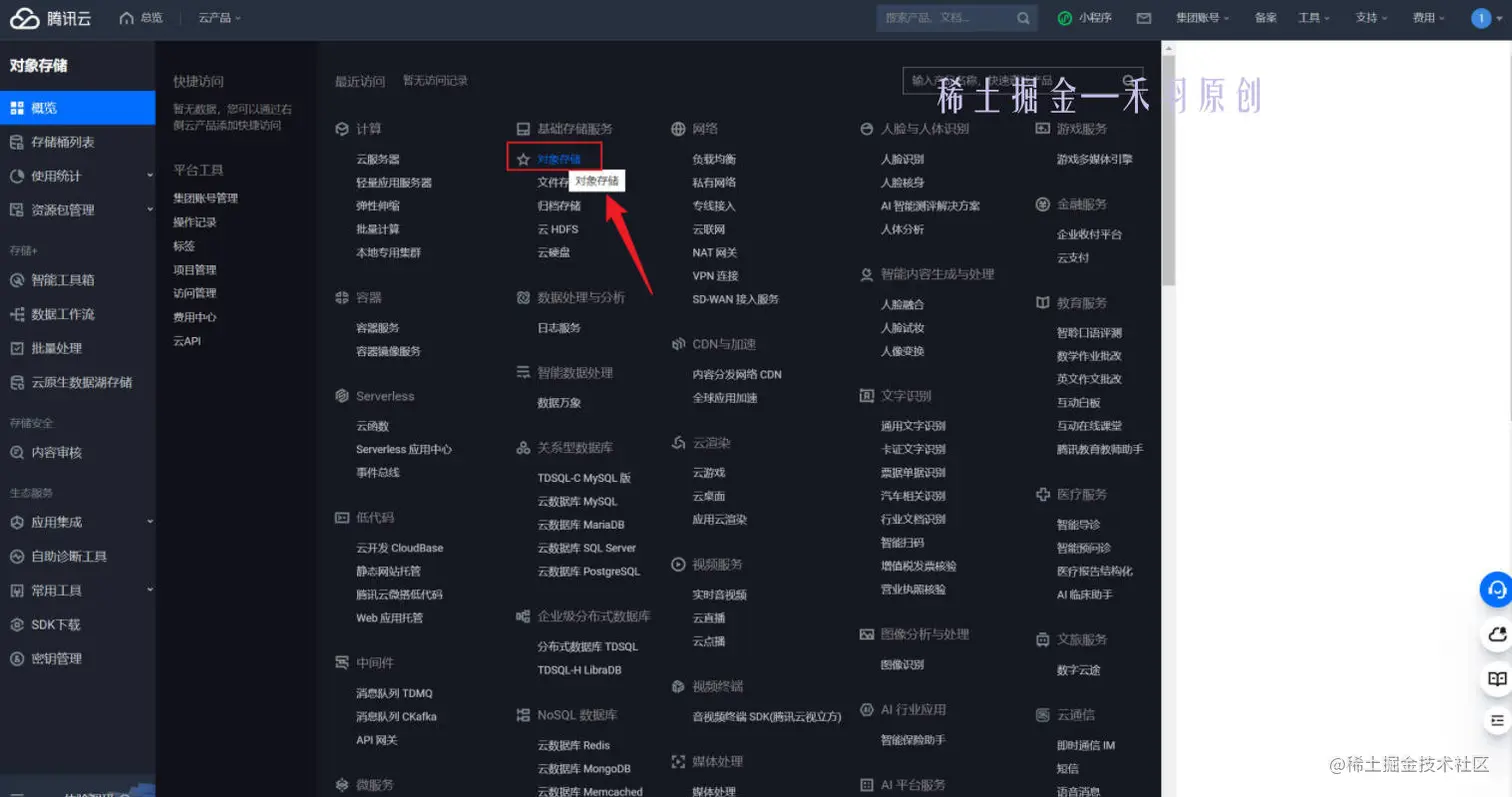Screen dimensions: 1512x797
Task: Open the 费用 dropdown
Action: pos(1429,18)
